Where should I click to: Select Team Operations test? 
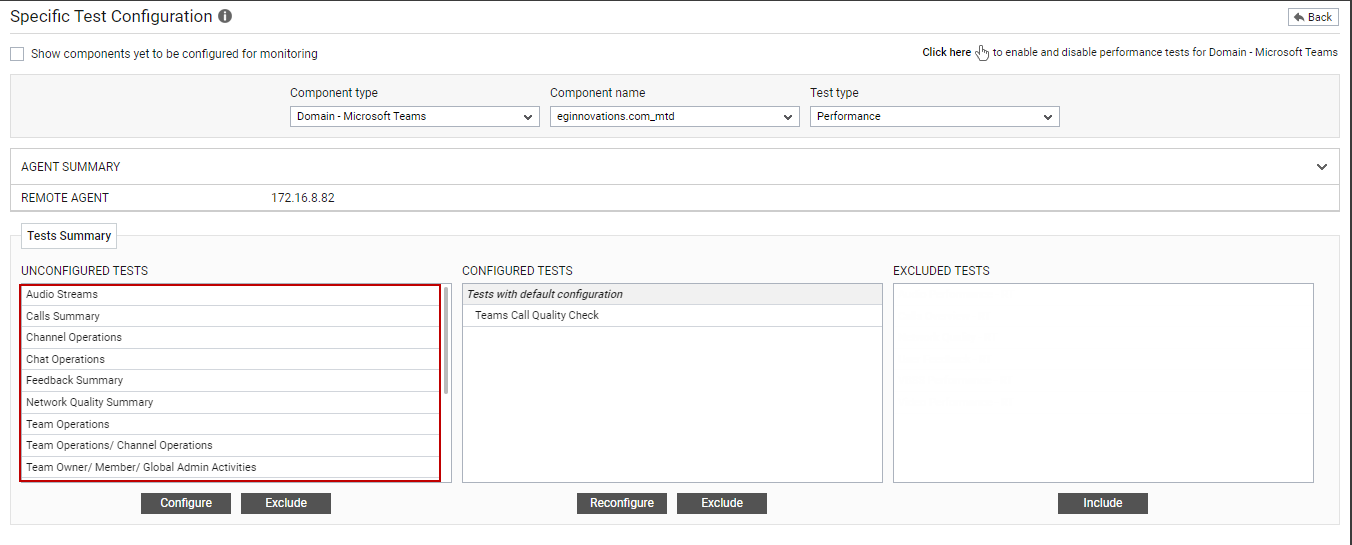pos(230,424)
